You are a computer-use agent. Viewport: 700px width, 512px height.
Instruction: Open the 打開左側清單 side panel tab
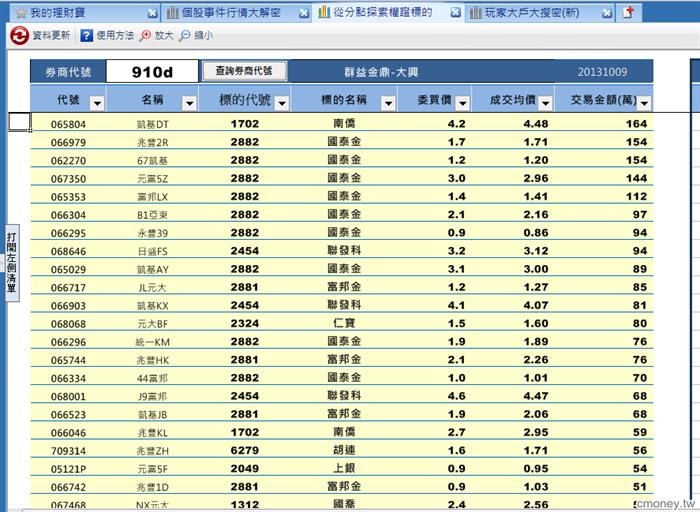[12, 262]
